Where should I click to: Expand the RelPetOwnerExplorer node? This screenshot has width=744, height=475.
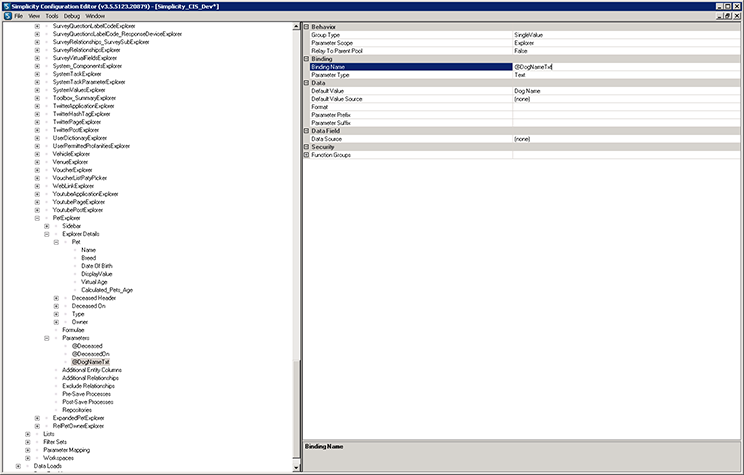point(37,426)
